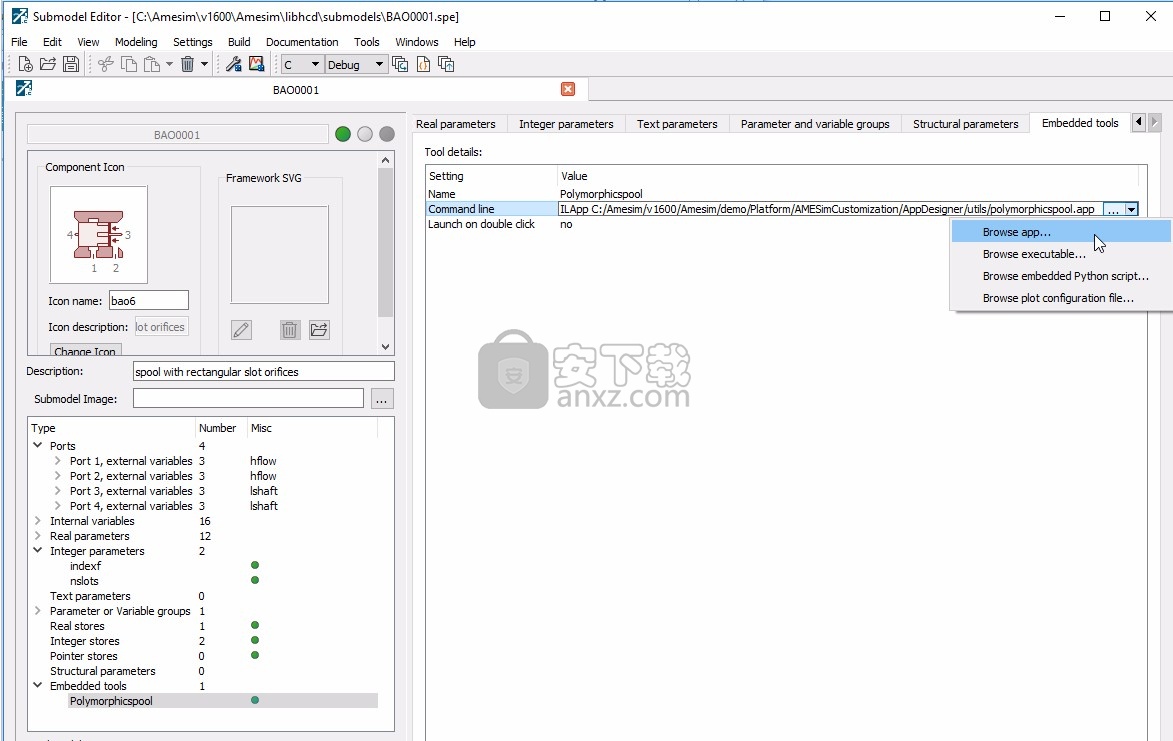The width and height of the screenshot is (1173, 741).
Task: Open the paste options arrow
Action: pyautogui.click(x=169, y=64)
